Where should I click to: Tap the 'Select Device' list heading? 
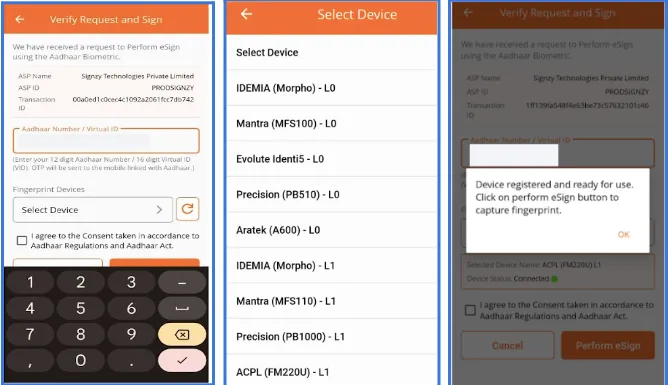(x=267, y=52)
